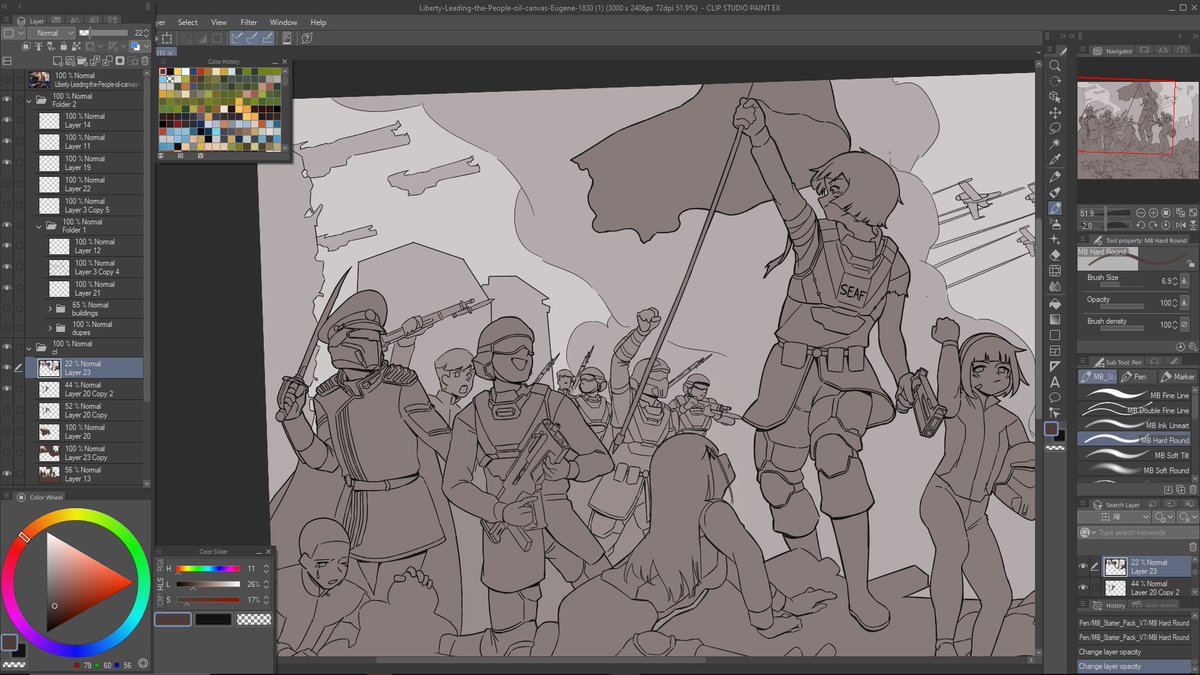Click the Hue slider in Color Slider panel
This screenshot has height=675, width=1200.
click(207, 568)
